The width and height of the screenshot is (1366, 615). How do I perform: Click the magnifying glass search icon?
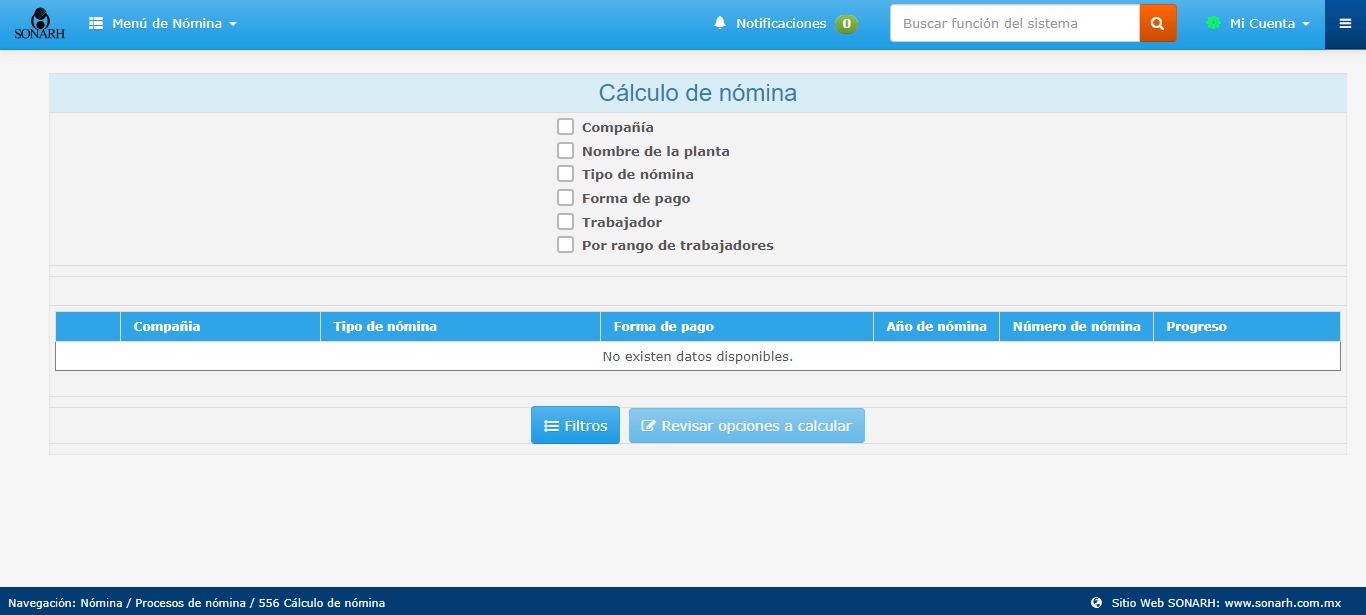tap(1157, 22)
